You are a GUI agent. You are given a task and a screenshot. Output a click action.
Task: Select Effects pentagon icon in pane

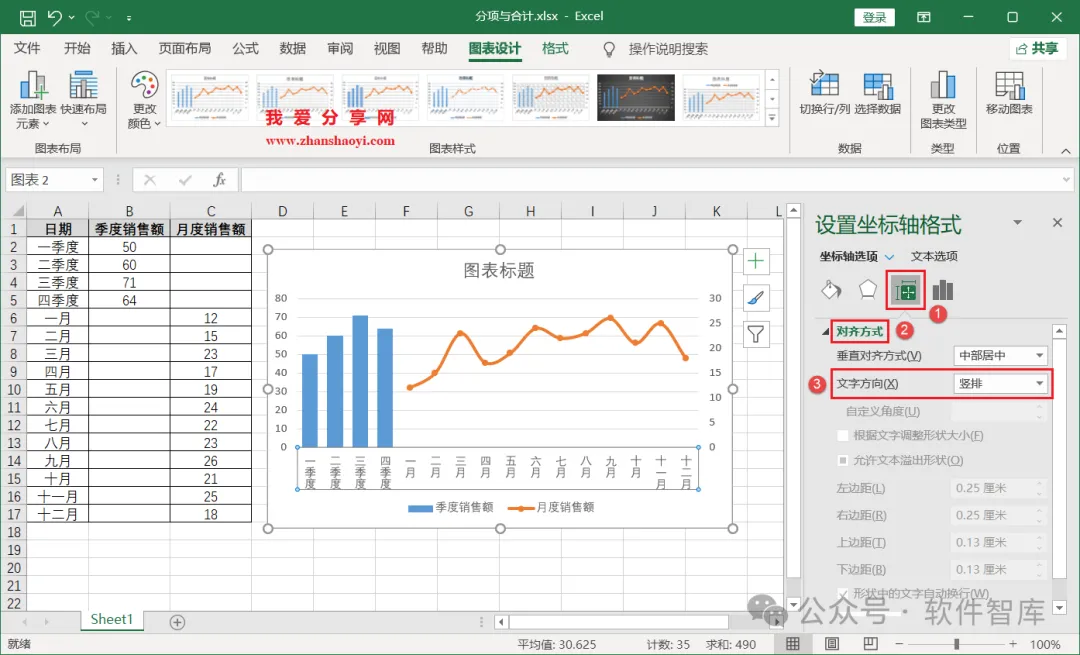click(868, 290)
